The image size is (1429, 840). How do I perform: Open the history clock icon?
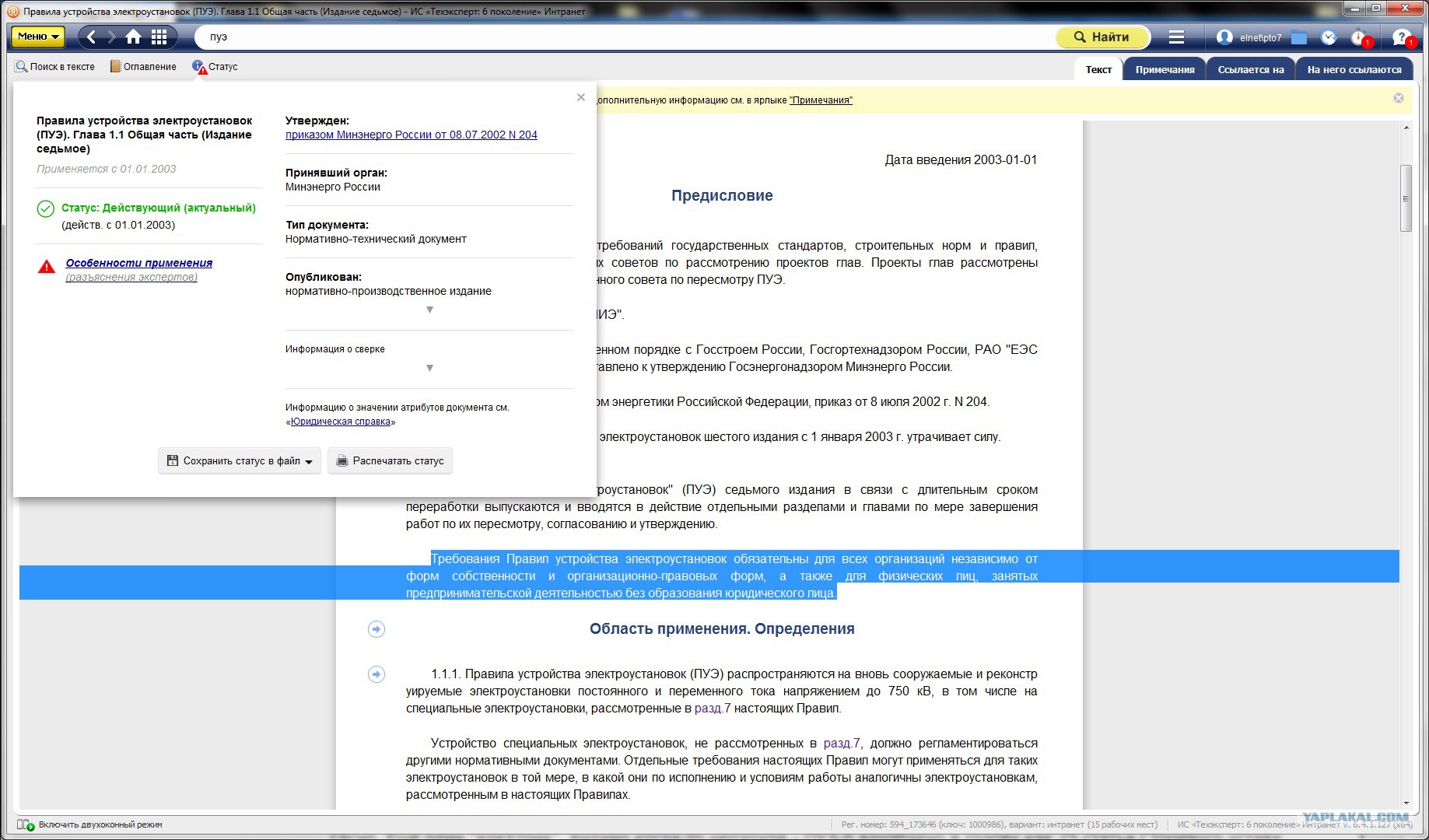[1329, 37]
